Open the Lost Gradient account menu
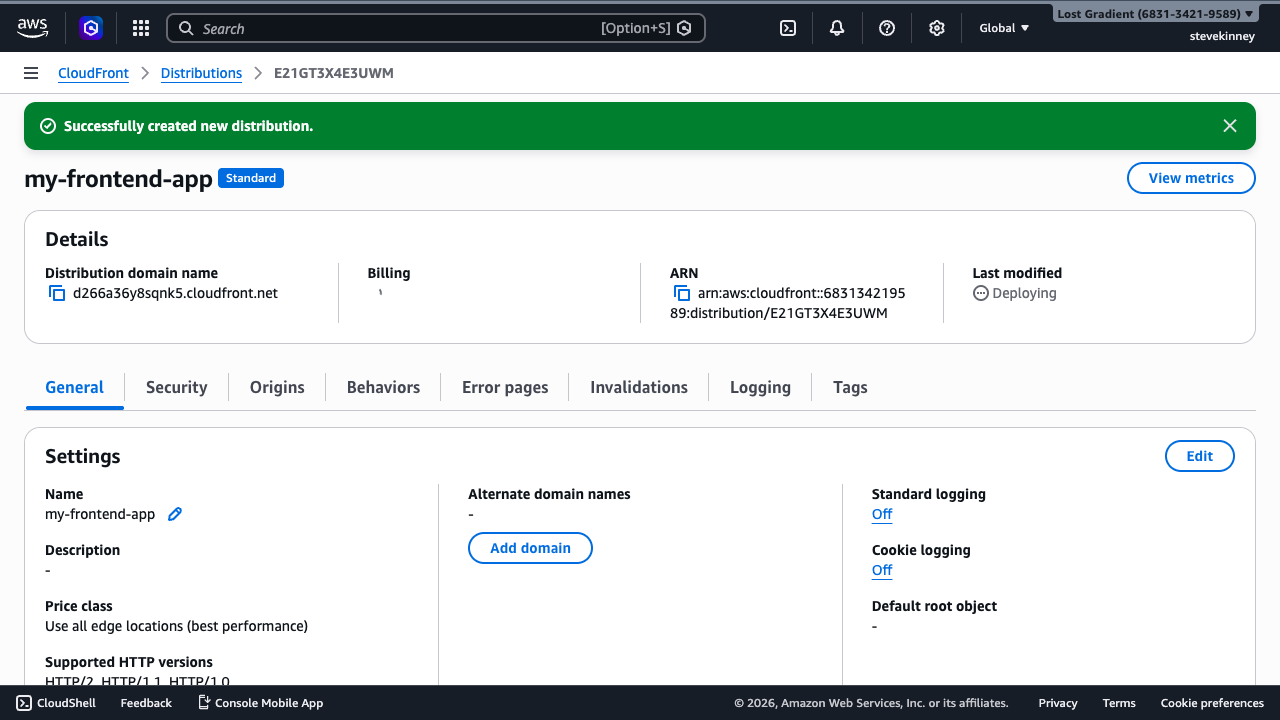 (1155, 14)
